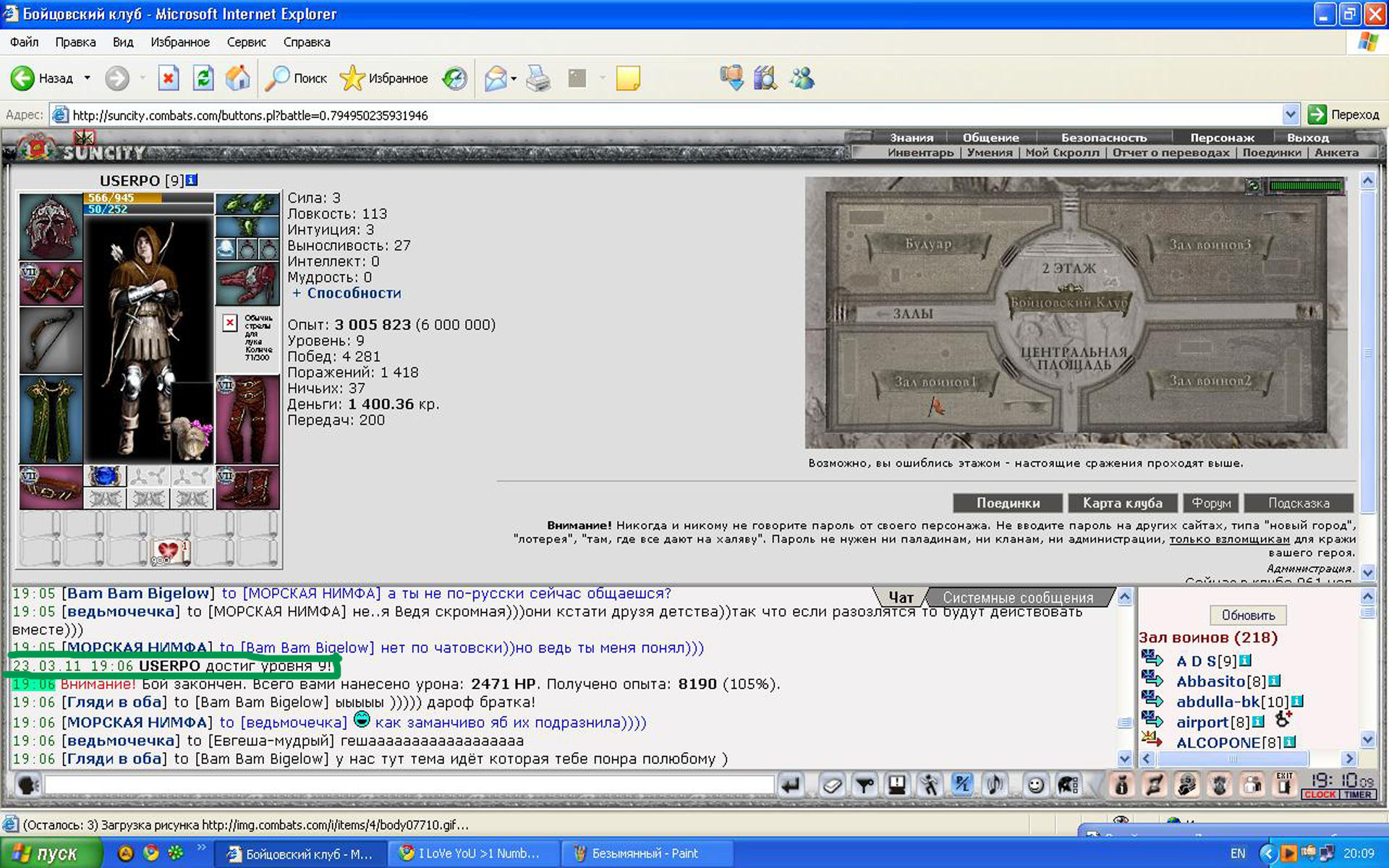1389x868 pixels.
Task: Click the green earrings slot
Action: tap(247, 204)
